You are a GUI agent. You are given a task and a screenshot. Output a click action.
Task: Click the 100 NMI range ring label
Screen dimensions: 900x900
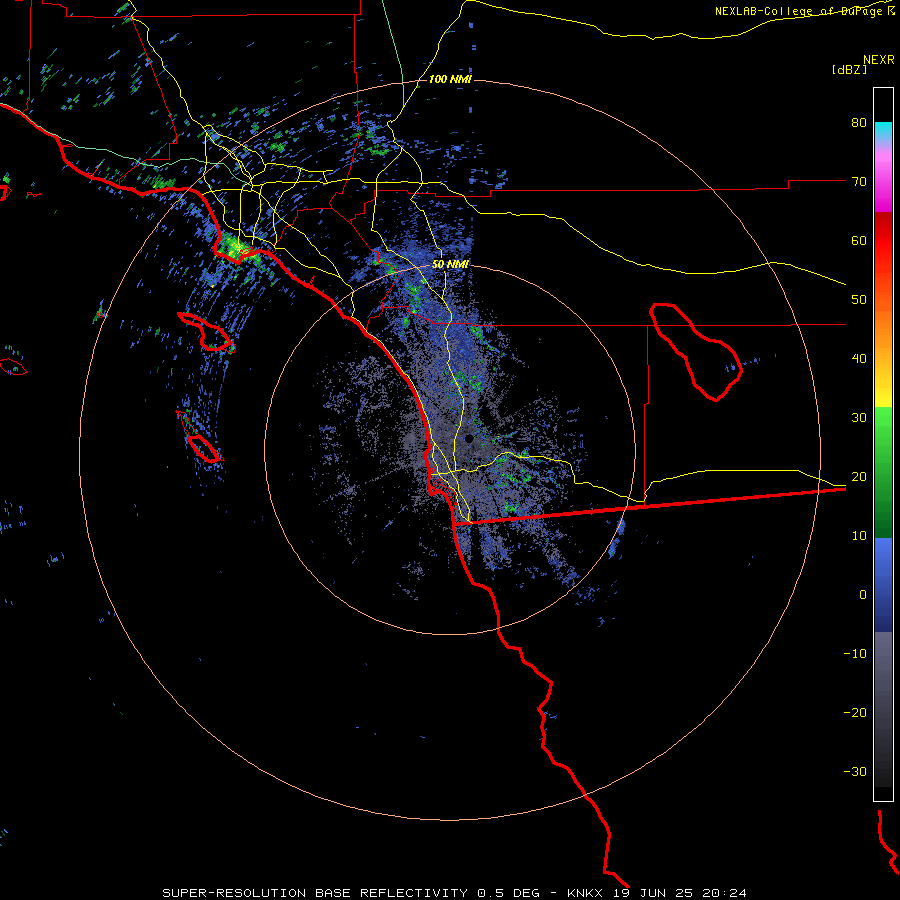click(450, 79)
